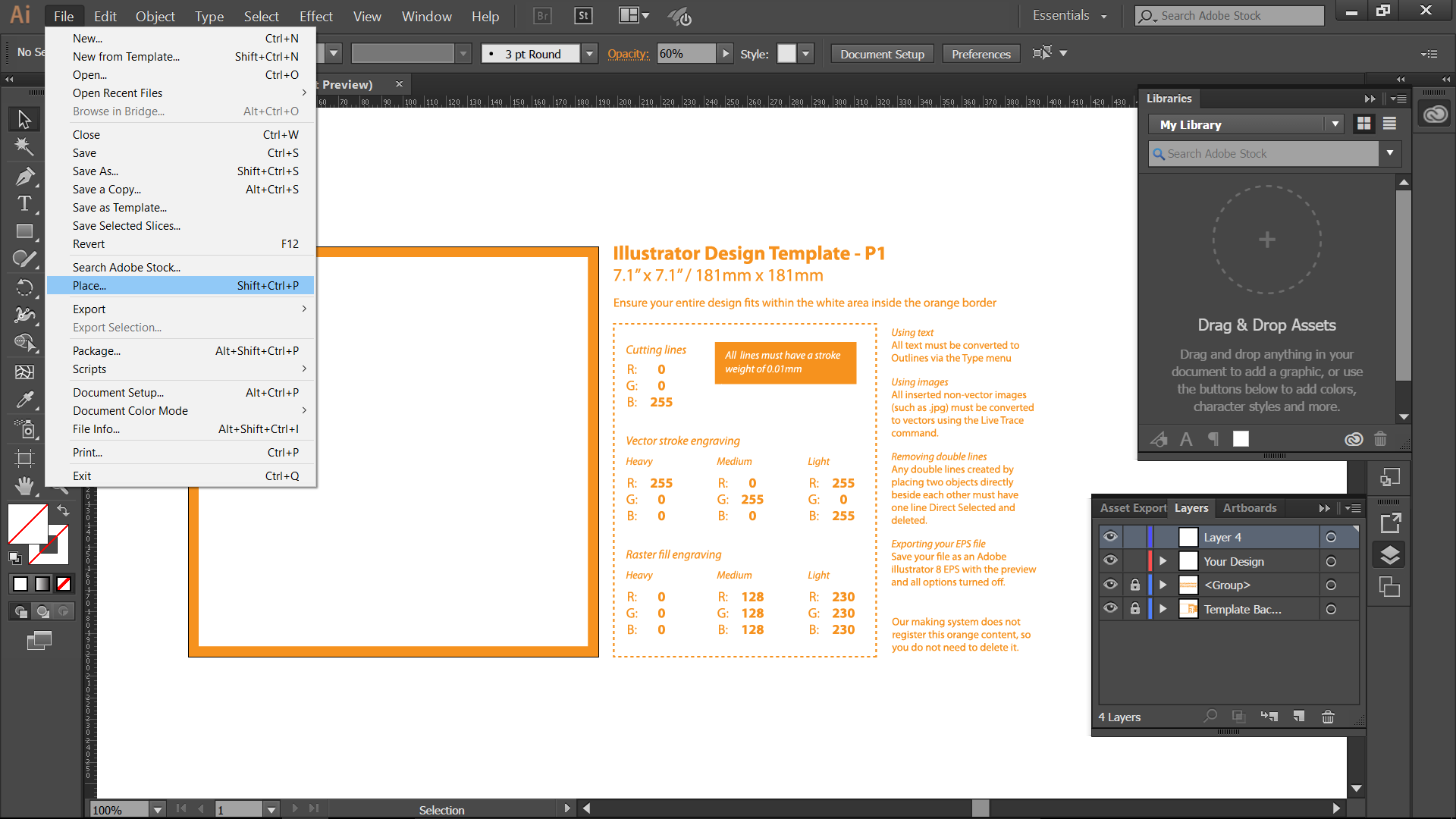Click the Document Setup button
Image resolution: width=1456 pixels, height=819 pixels.
tap(882, 53)
